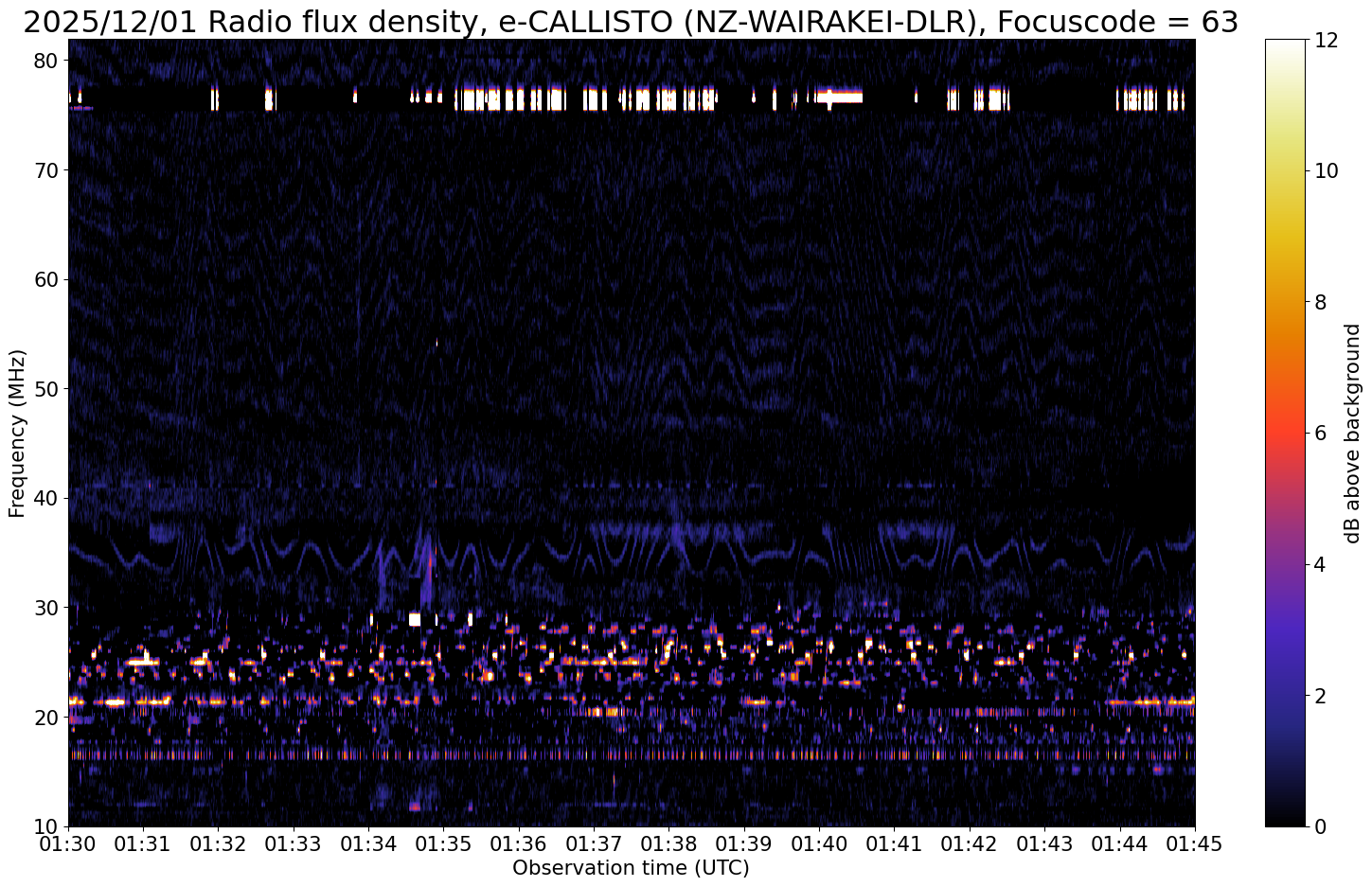The width and height of the screenshot is (1372, 887).
Task: Click the 'Frequency (MHz)' y-axis label
Action: tap(17, 433)
